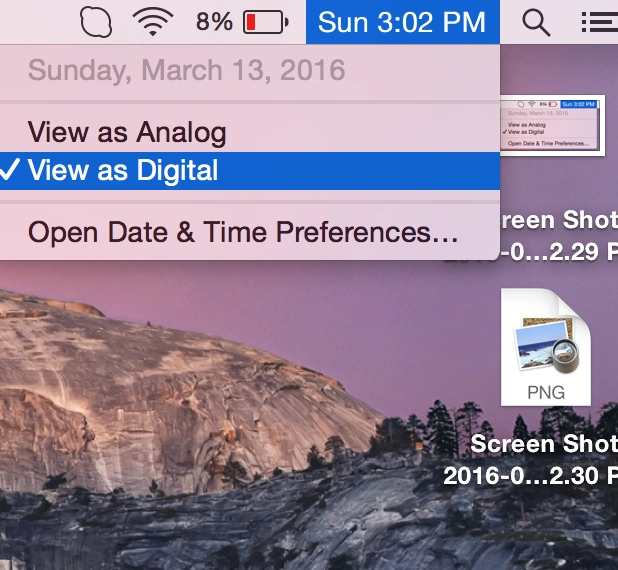The height and width of the screenshot is (570, 618).
Task: Open Notification Center list icon
Action: (600, 22)
